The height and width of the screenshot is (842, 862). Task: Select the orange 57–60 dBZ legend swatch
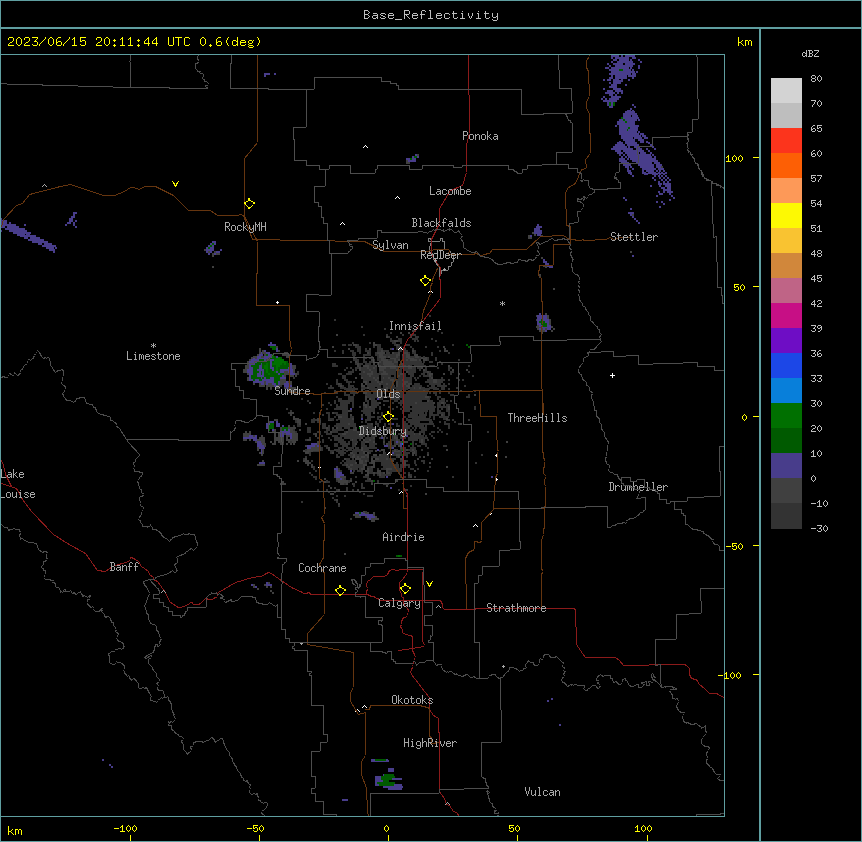pyautogui.click(x=786, y=165)
